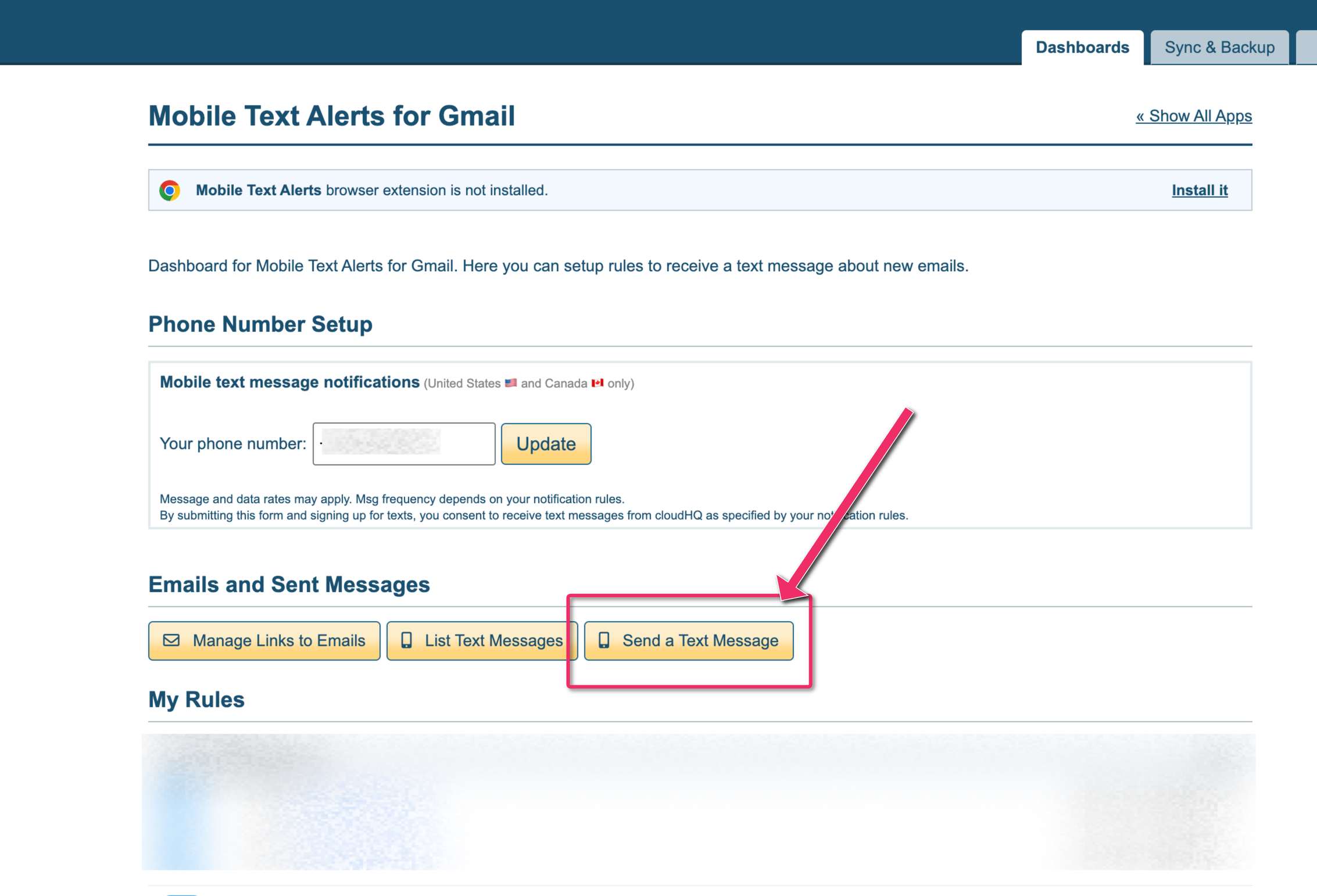The image size is (1317, 896).
Task: Open Manage Links to Emails
Action: click(x=264, y=640)
